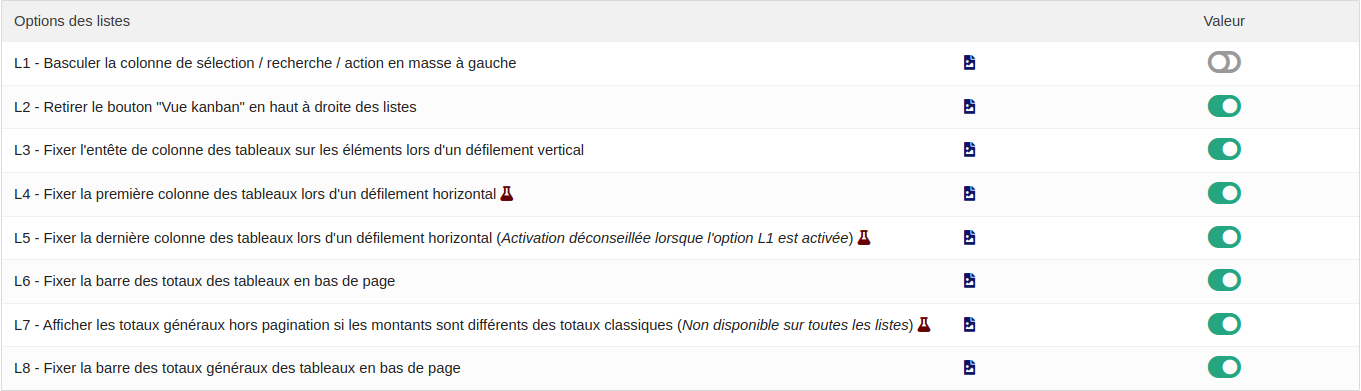This screenshot has width=1361, height=391.
Task: Open the documentation icon for option L8
Action: point(969,368)
